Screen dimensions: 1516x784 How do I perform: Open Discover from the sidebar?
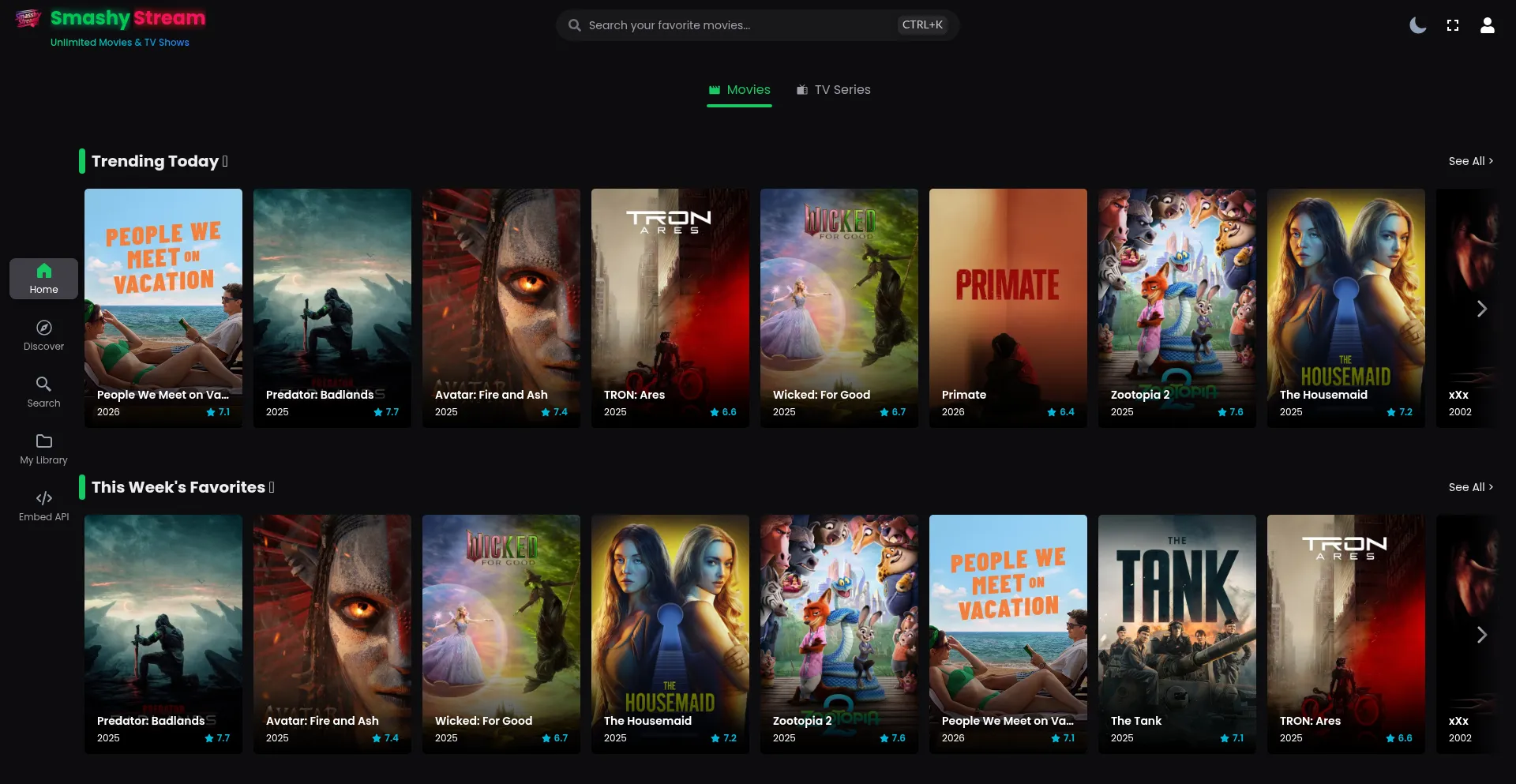click(x=44, y=336)
